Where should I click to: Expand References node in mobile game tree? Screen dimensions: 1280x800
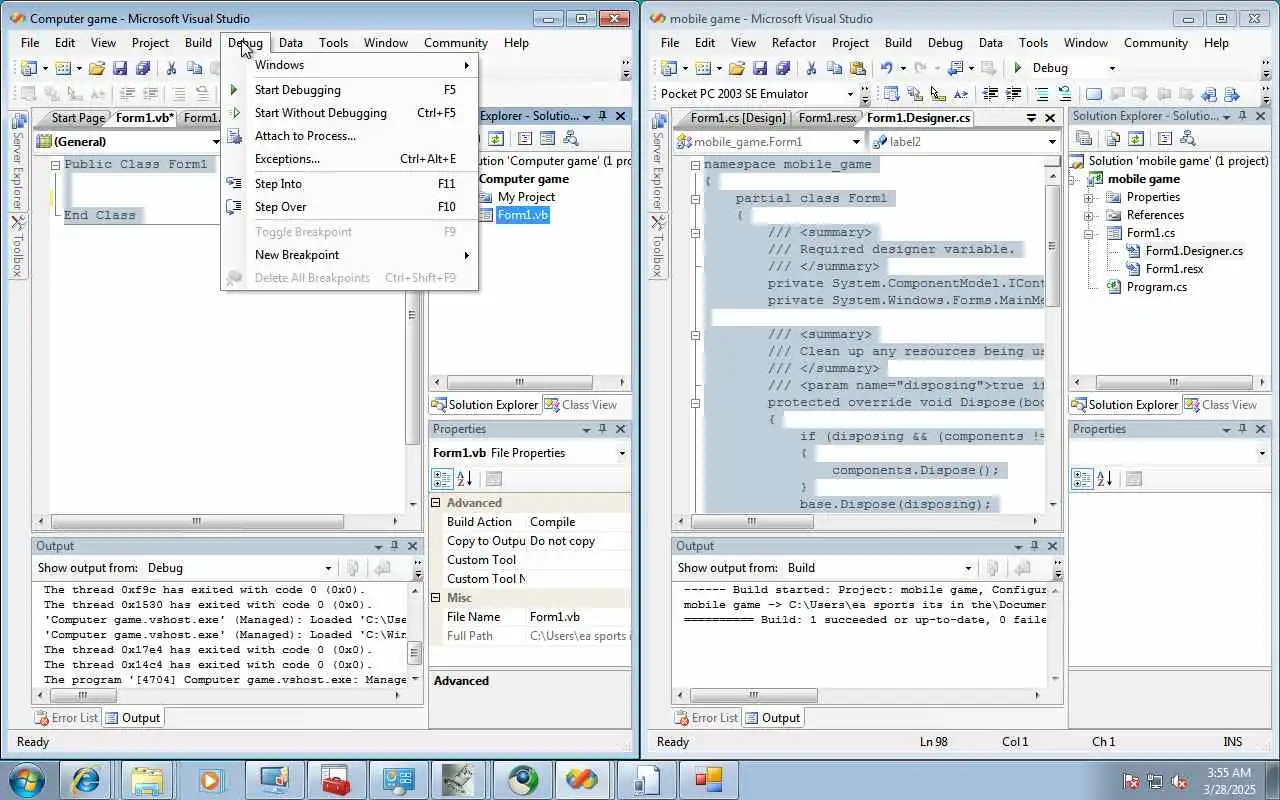pyautogui.click(x=1088, y=215)
